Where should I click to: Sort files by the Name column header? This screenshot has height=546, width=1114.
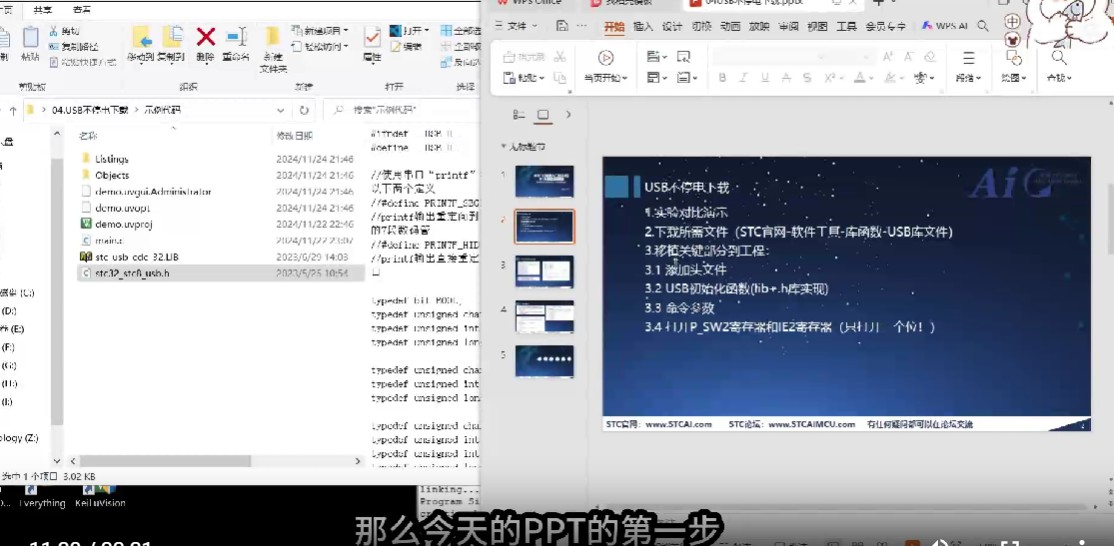pyautogui.click(x=89, y=135)
